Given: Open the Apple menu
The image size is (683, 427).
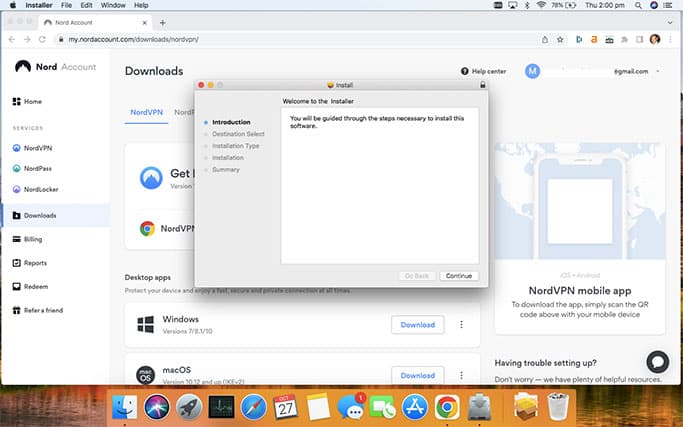Looking at the screenshot, I should (x=13, y=5).
